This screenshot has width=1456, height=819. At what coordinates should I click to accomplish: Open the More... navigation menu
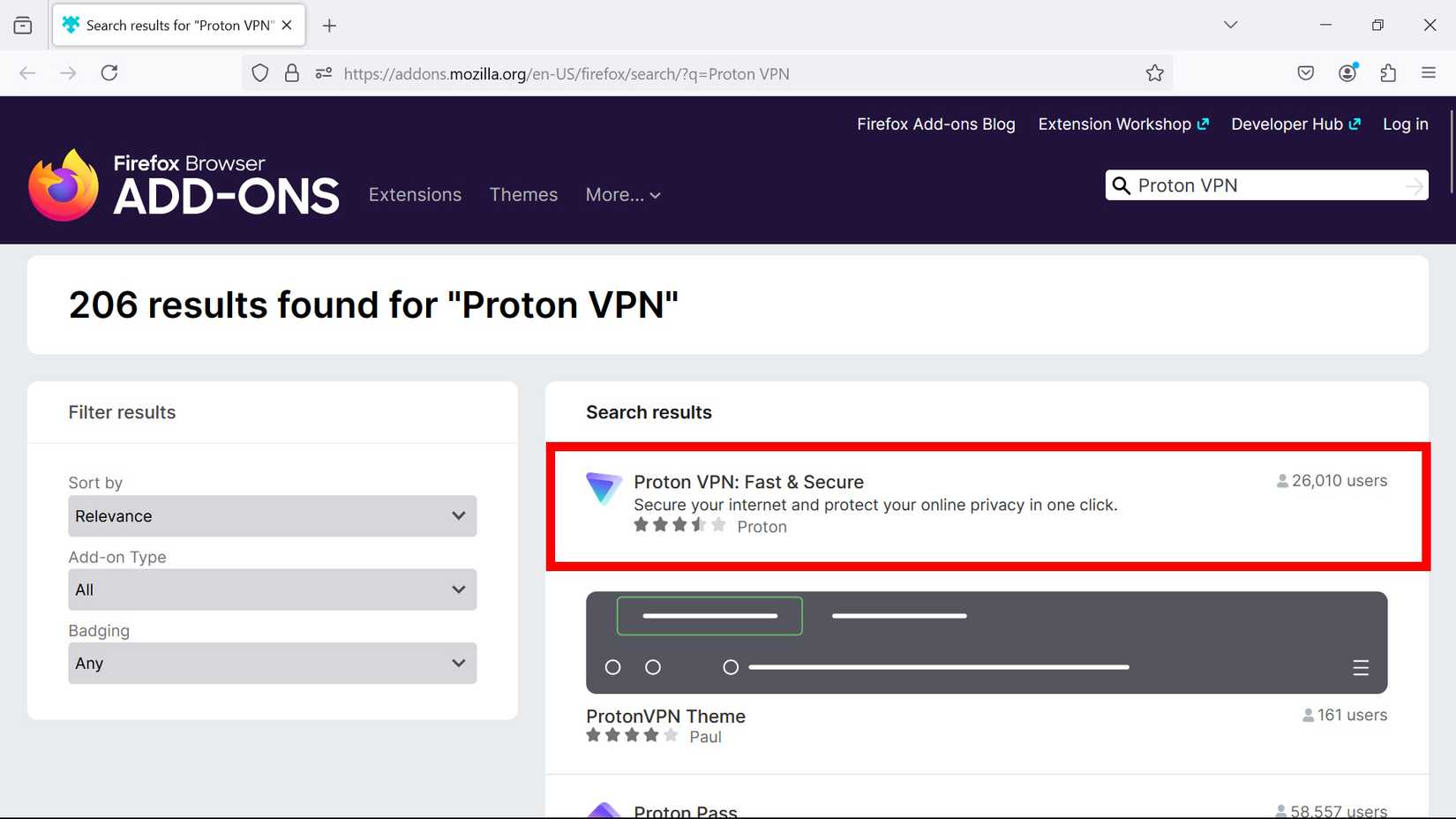click(623, 195)
